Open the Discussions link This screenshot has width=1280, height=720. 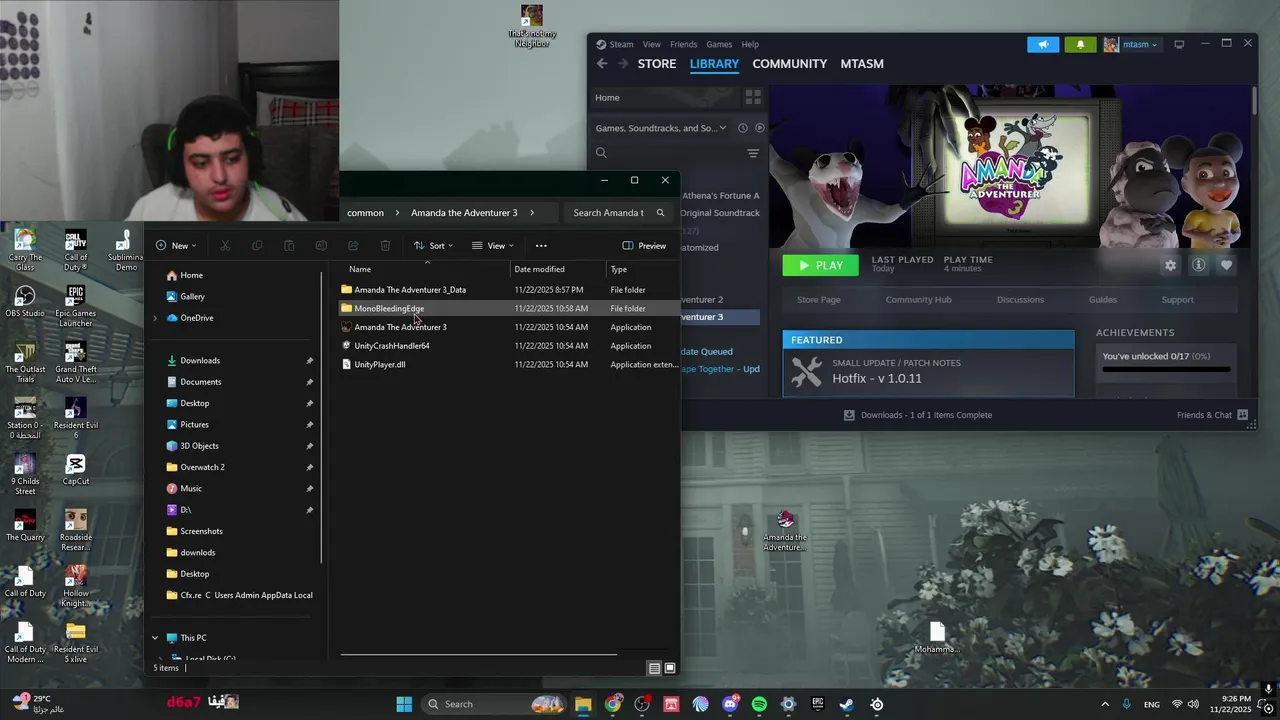(x=1020, y=299)
